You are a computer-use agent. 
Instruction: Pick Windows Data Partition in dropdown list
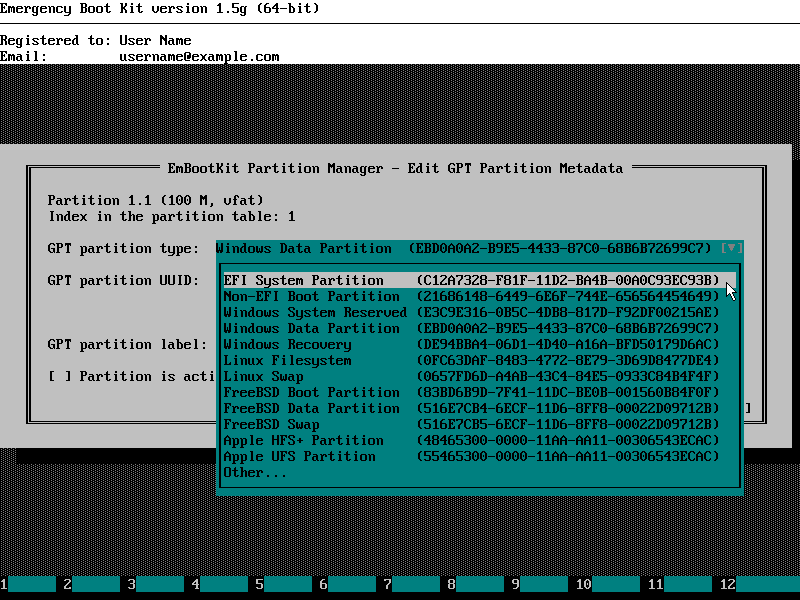click(479, 328)
